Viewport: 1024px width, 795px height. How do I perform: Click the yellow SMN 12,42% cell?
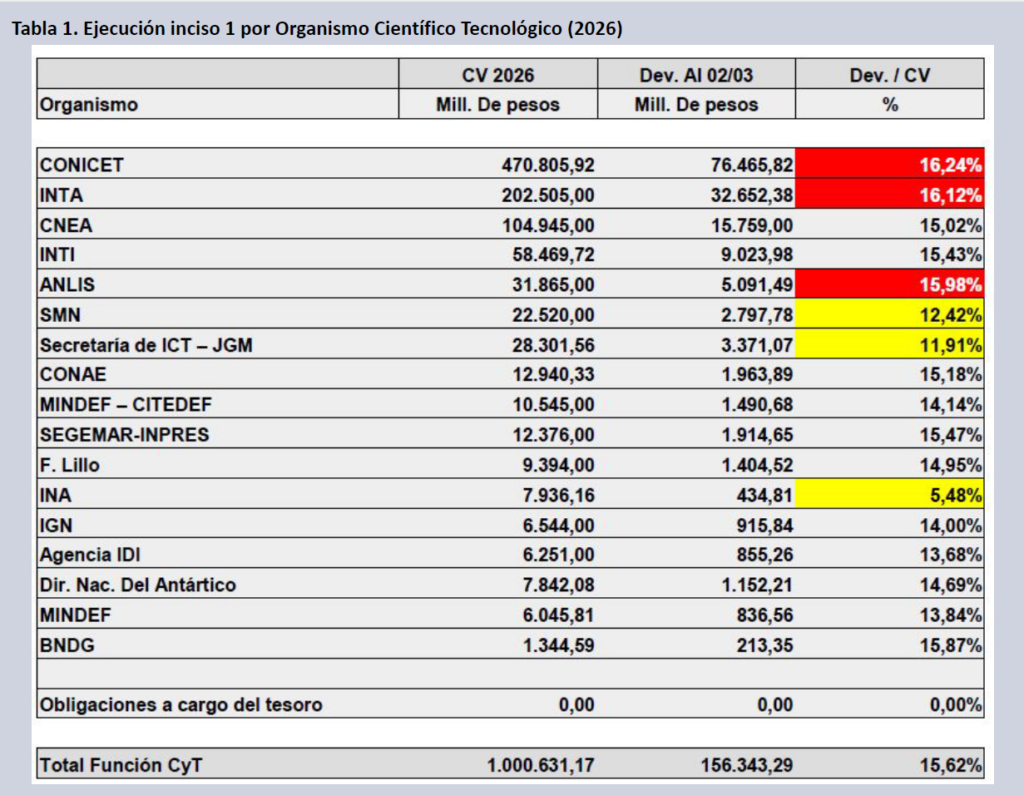tap(889, 314)
